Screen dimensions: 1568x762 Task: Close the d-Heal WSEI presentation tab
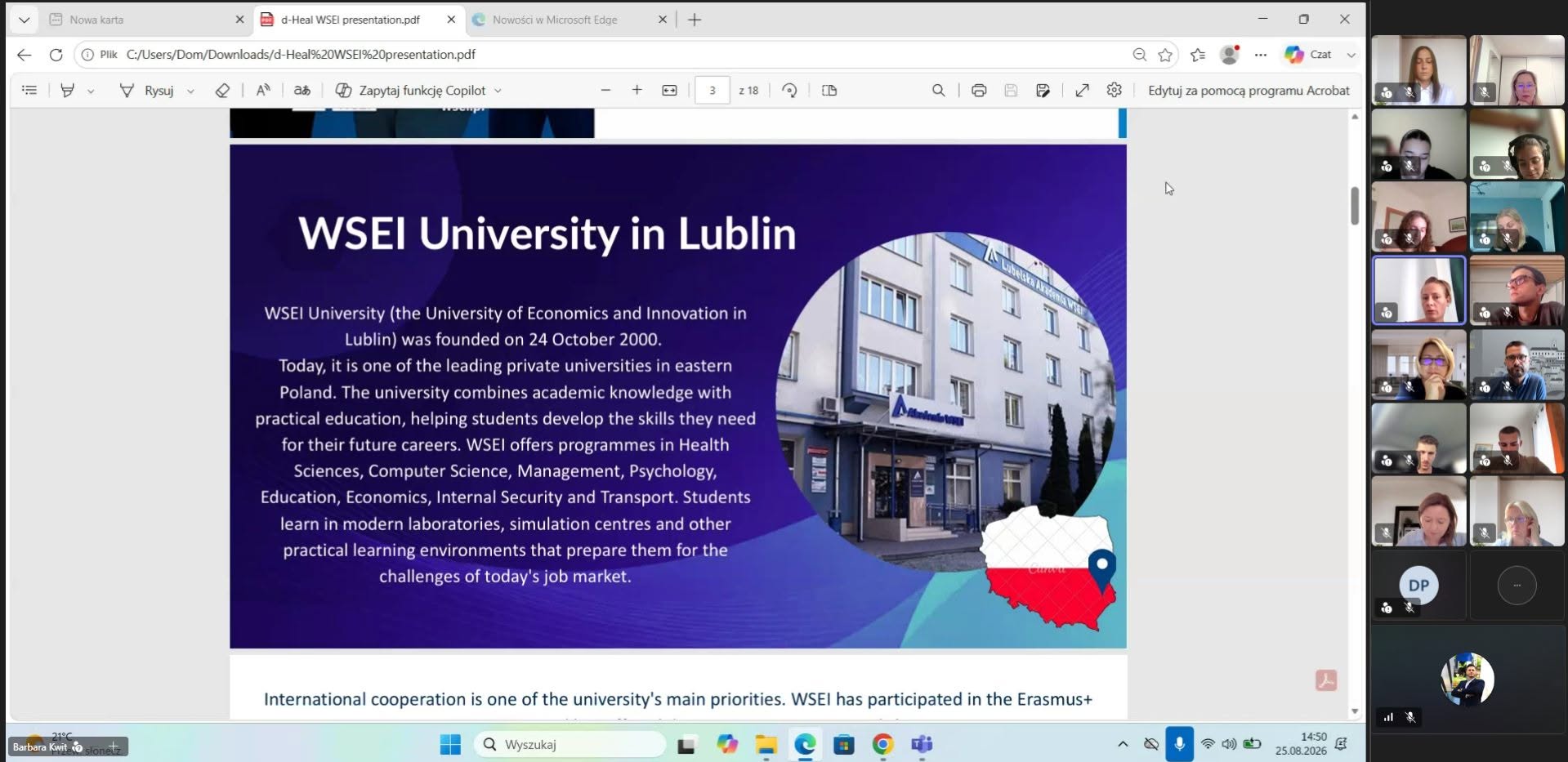(451, 20)
